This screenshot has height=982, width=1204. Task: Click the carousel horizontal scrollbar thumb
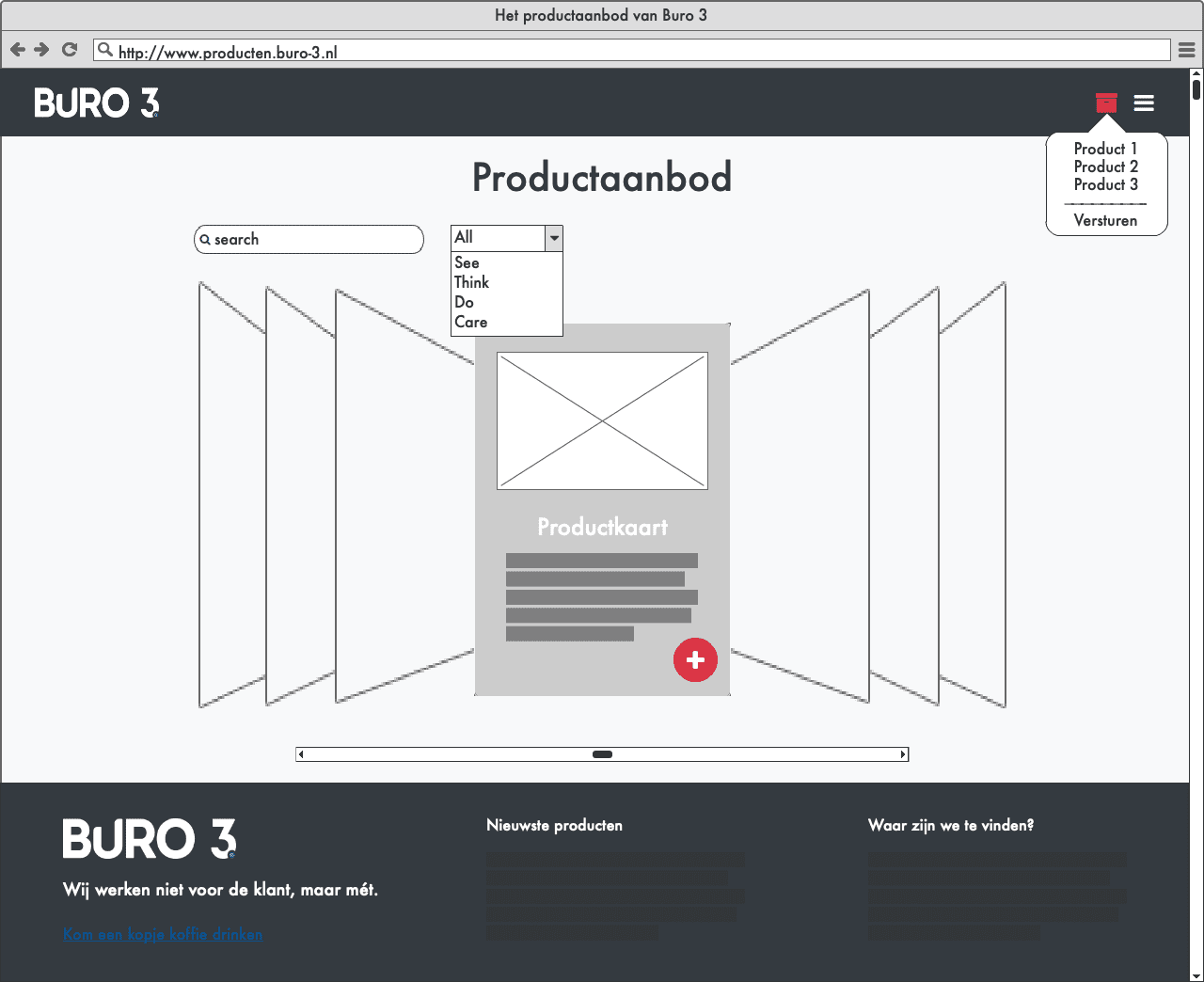coord(602,754)
